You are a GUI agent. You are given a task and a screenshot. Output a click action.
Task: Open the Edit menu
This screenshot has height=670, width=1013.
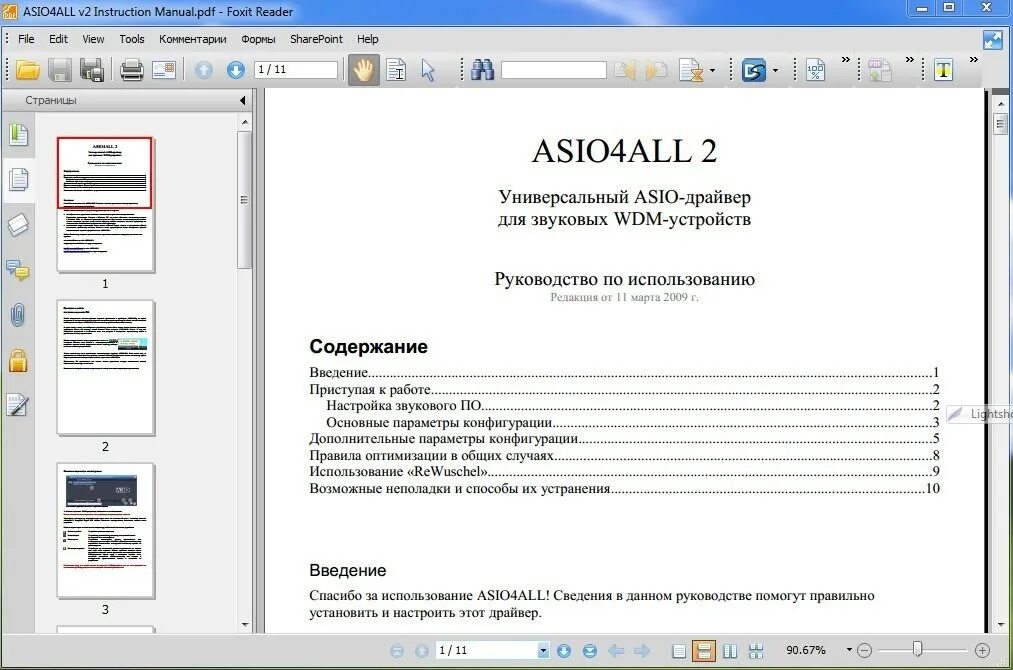pos(58,39)
